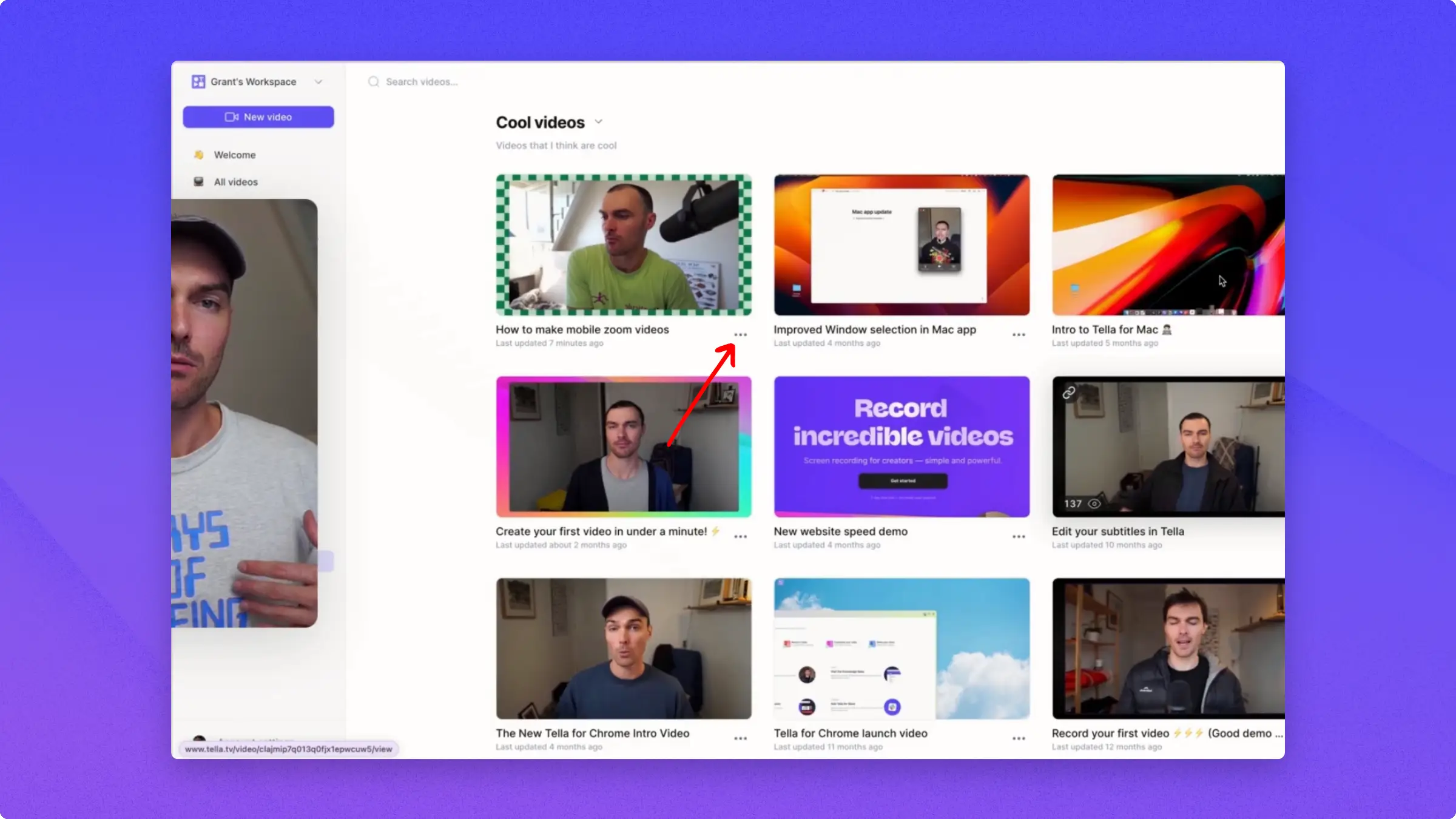1456x819 pixels.
Task: Open The New Tella for Chrome Intro thumbnail
Action: [624, 649]
